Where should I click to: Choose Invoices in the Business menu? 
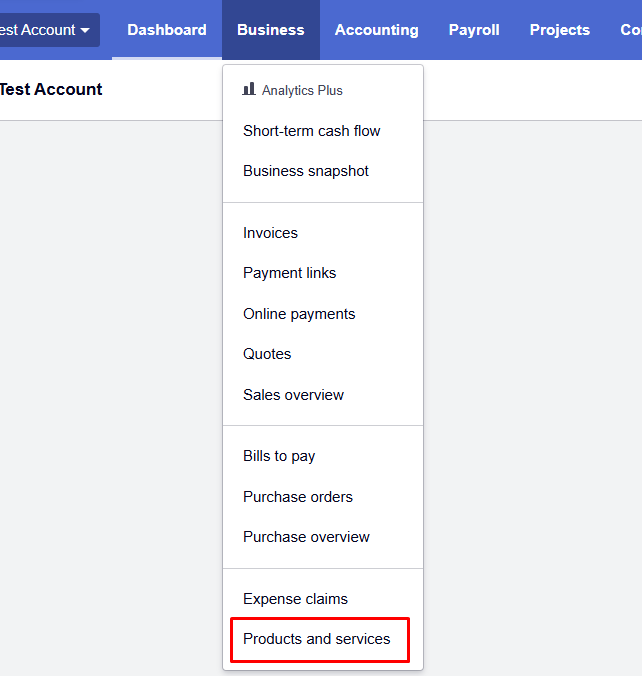[270, 233]
